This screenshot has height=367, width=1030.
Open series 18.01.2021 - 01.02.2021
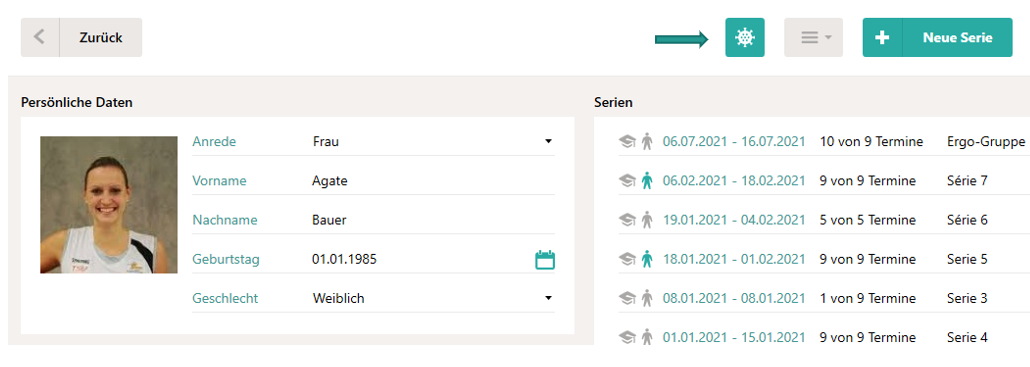[x=734, y=259]
